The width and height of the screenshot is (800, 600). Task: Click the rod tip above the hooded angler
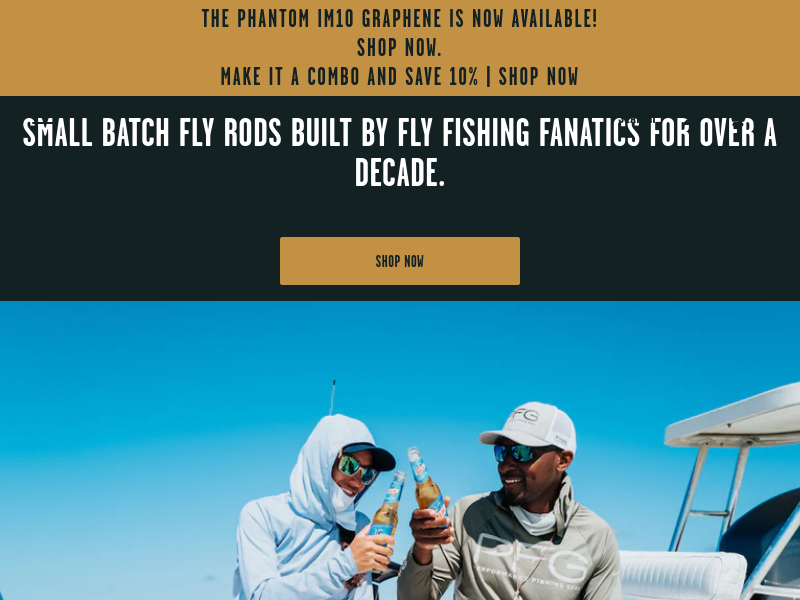333,397
